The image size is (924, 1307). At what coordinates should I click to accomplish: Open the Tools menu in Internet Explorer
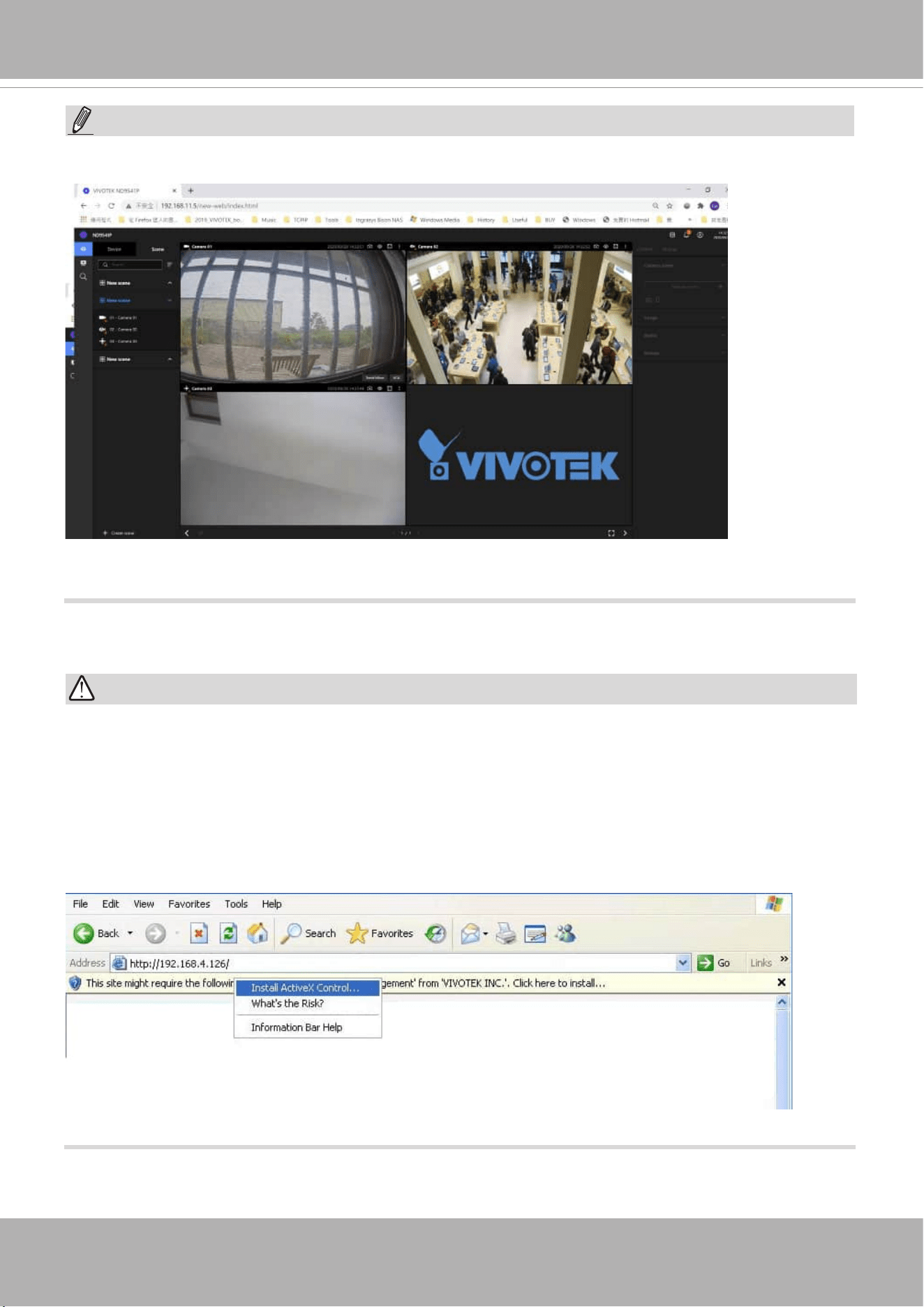[x=236, y=903]
